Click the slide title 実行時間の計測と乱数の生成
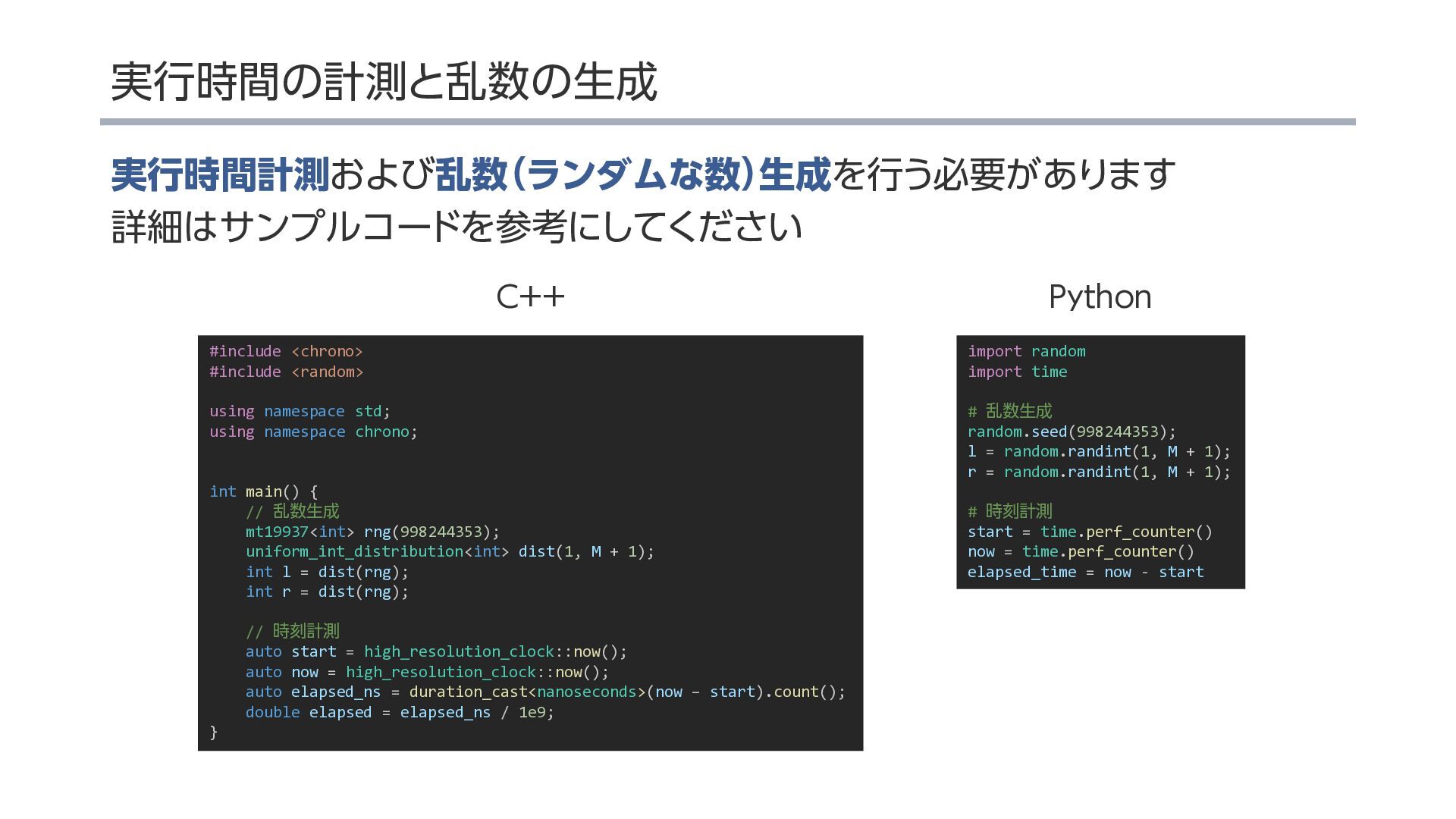 tap(383, 82)
